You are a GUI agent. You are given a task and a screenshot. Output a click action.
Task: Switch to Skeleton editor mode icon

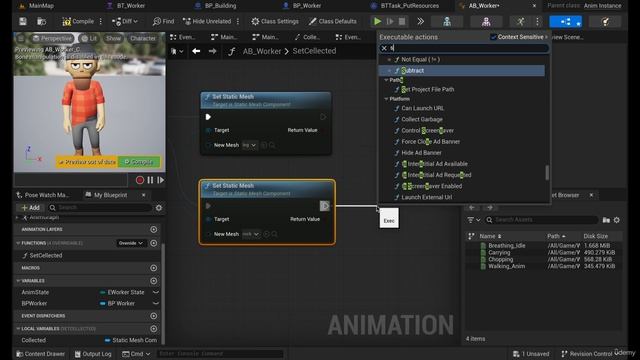click(x=447, y=22)
